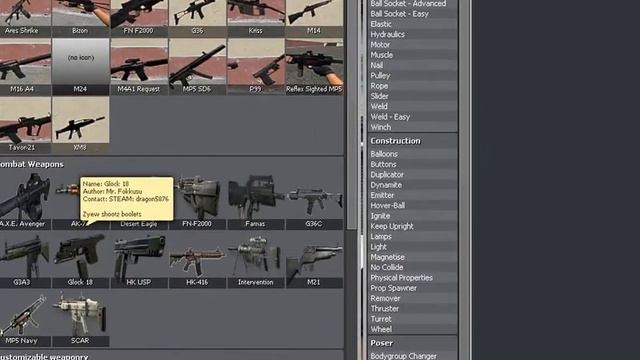Click the M14 rifle icon
The width and height of the screenshot is (640, 360).
314,18
